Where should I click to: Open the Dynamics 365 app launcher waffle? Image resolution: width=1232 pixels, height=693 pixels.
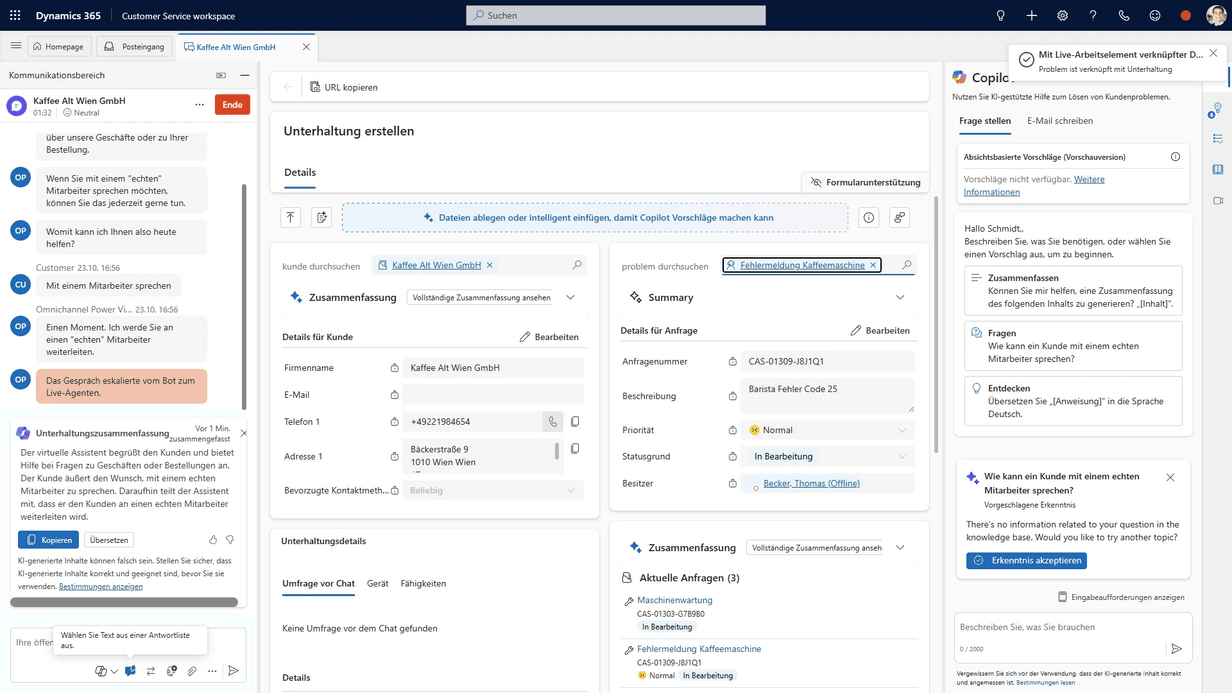[15, 16]
